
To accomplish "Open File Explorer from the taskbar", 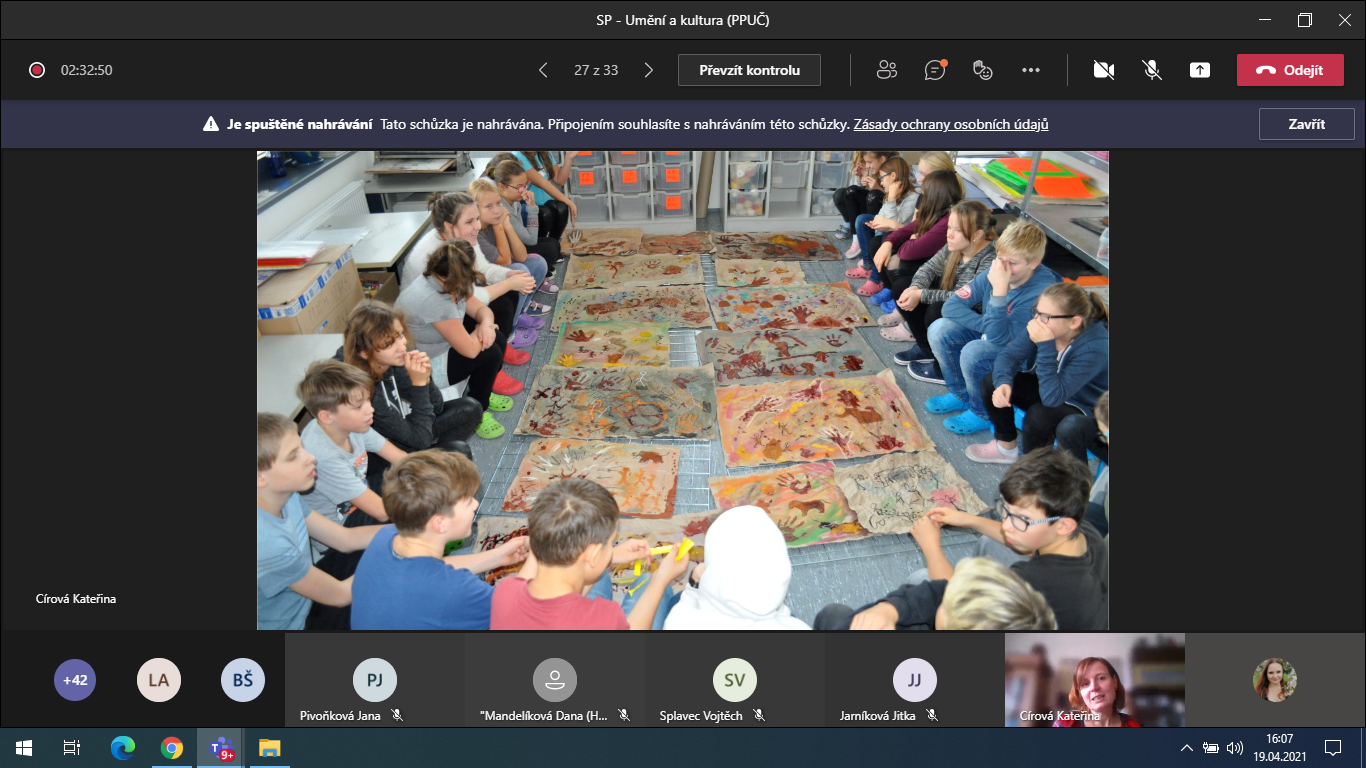I will point(269,747).
